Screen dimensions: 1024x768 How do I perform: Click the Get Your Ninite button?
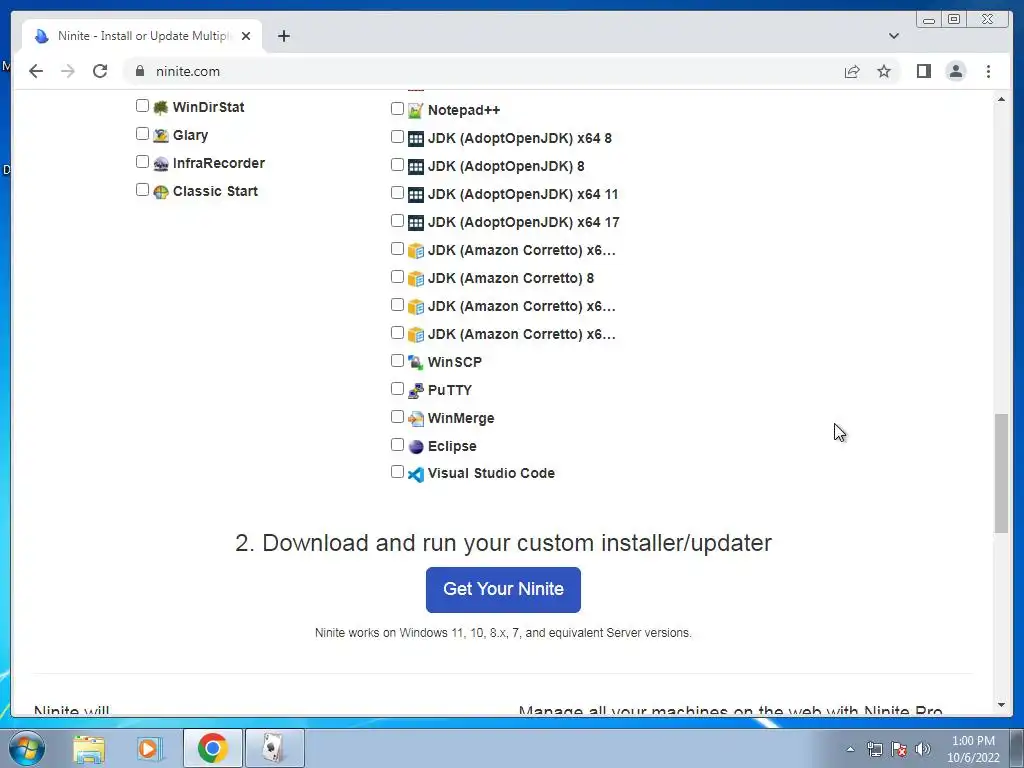[503, 590]
